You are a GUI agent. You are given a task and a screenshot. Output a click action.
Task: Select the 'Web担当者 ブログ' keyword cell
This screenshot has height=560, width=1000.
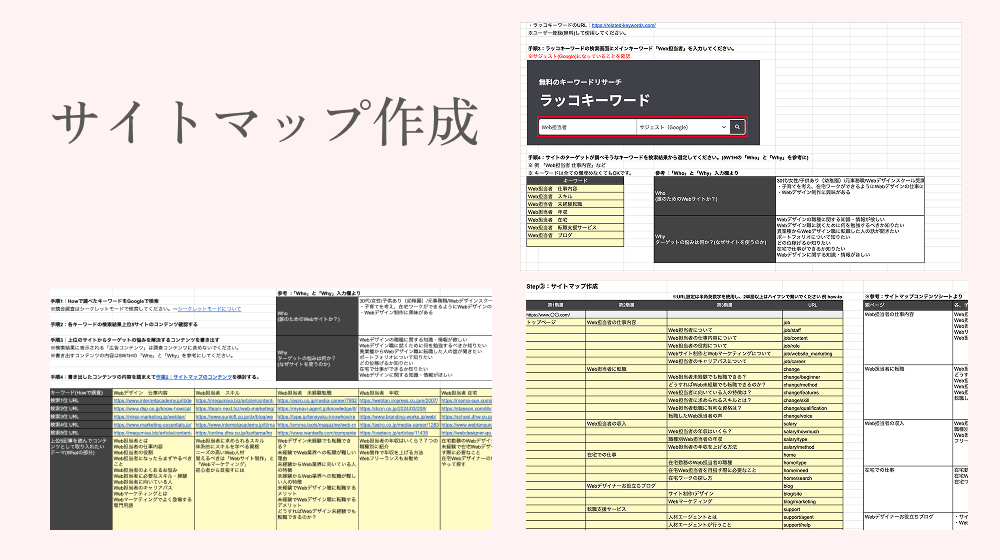tap(575, 235)
